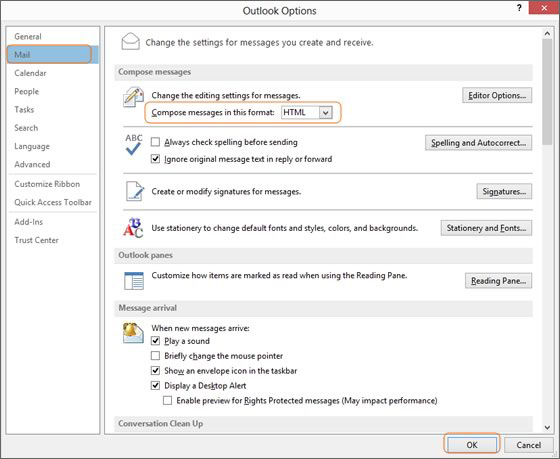This screenshot has width=560, height=459.
Task: Uncheck Ignore original message text option
Action: pos(155,159)
